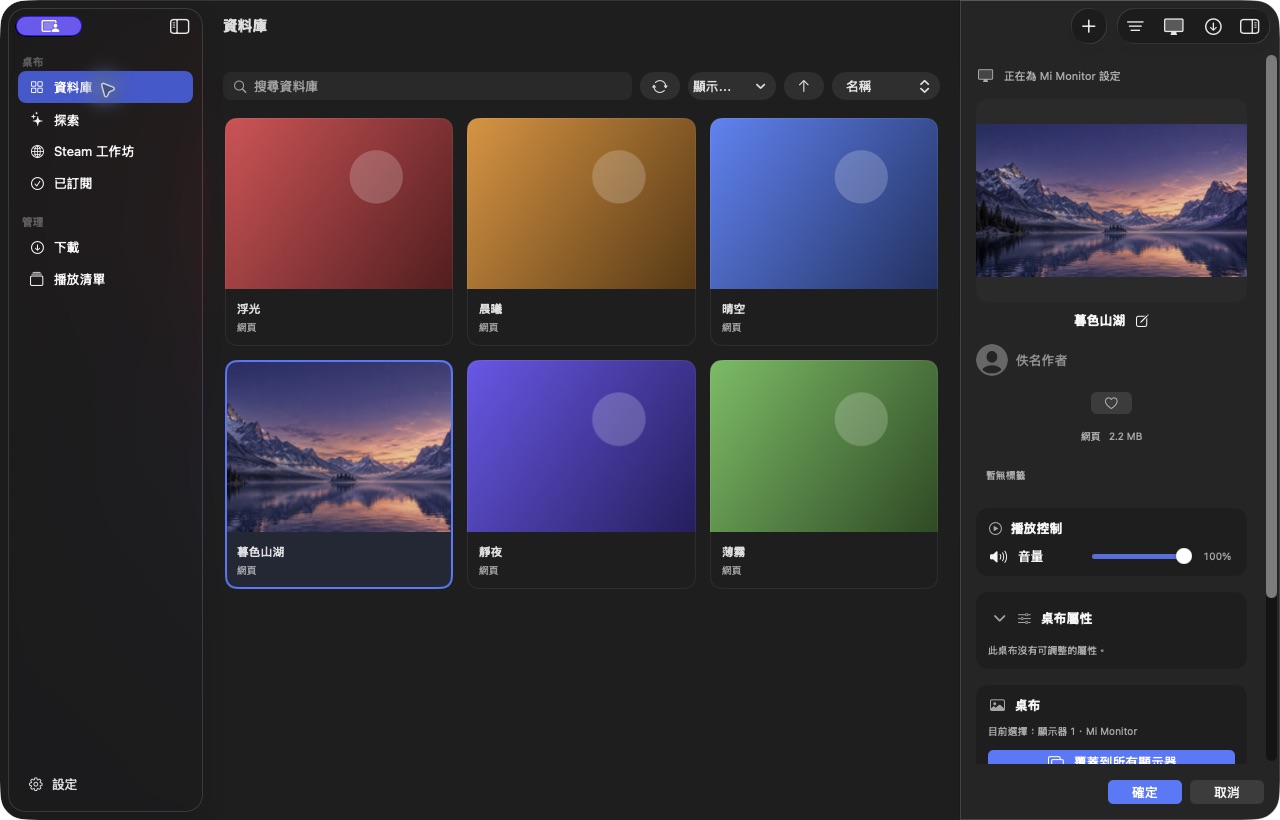Collapse the 桌布屬性 section chevron
Image resolution: width=1280 pixels, height=820 pixels.
point(999,619)
